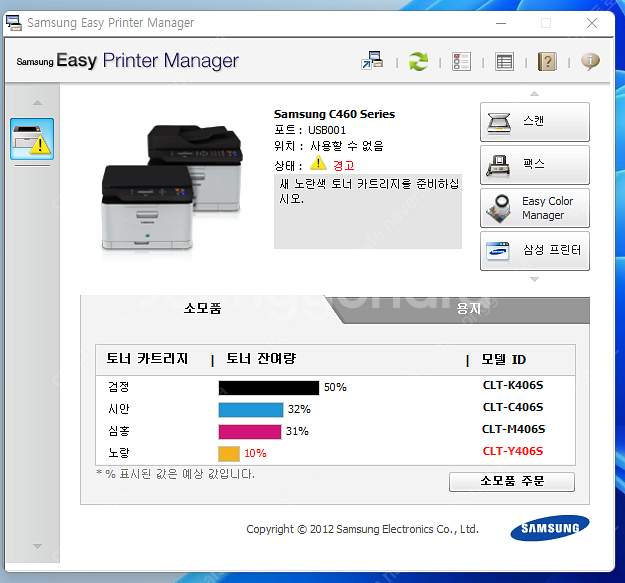
Task: Click the switch to advanced mode icon
Action: 372,61
